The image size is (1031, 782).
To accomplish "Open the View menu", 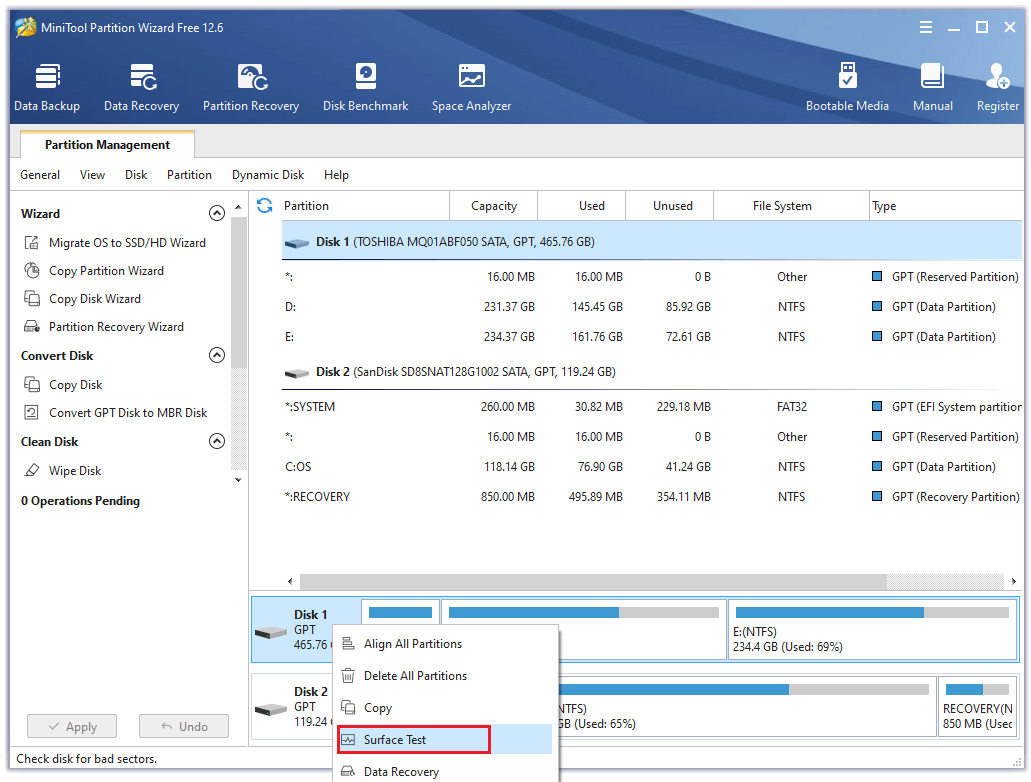I will click(92, 175).
